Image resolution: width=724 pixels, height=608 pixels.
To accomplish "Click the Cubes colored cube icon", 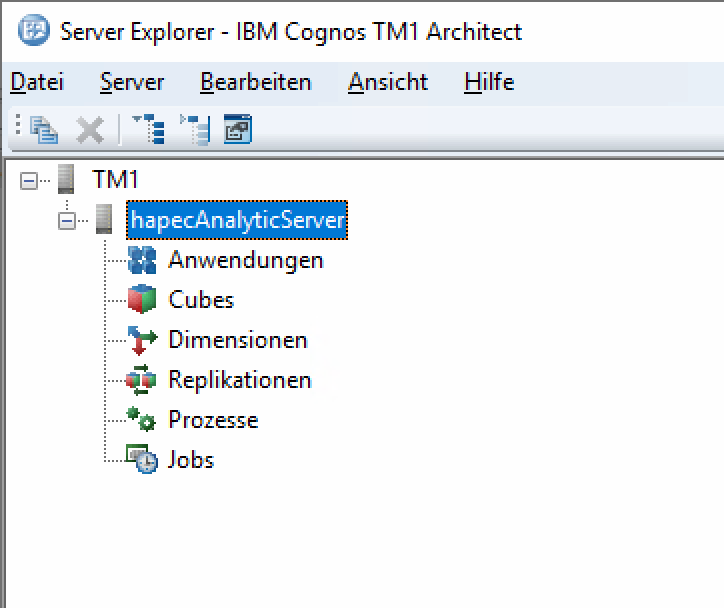I will pyautogui.click(x=143, y=300).
